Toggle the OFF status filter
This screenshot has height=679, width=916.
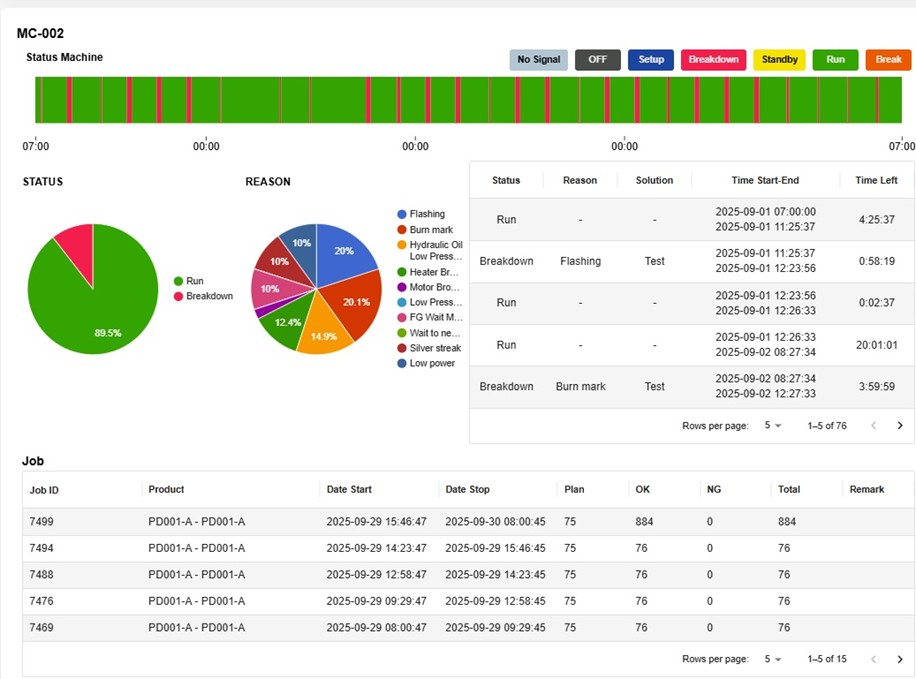tap(597, 60)
